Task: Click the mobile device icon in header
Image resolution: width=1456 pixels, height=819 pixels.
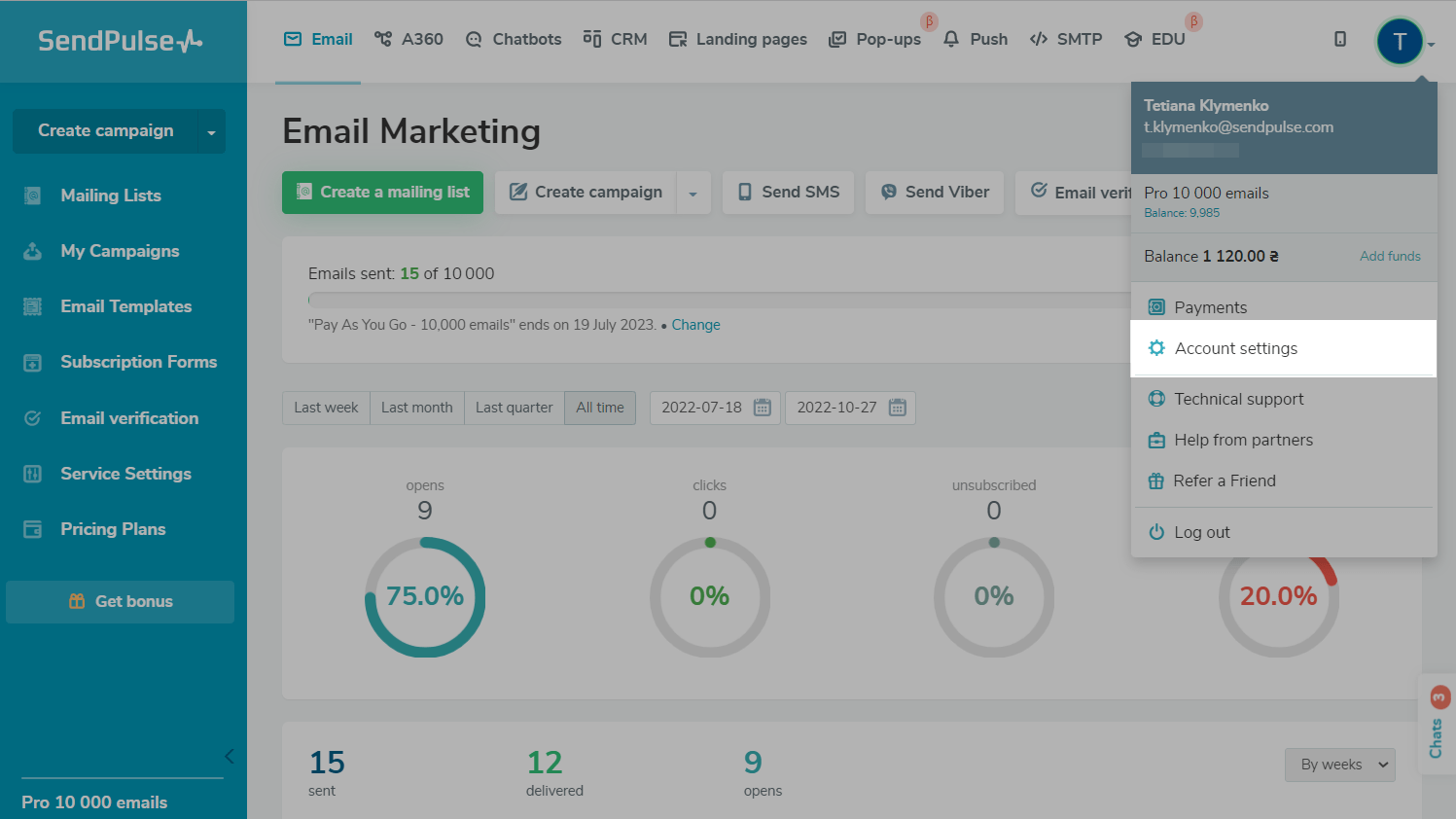Action: [1339, 39]
